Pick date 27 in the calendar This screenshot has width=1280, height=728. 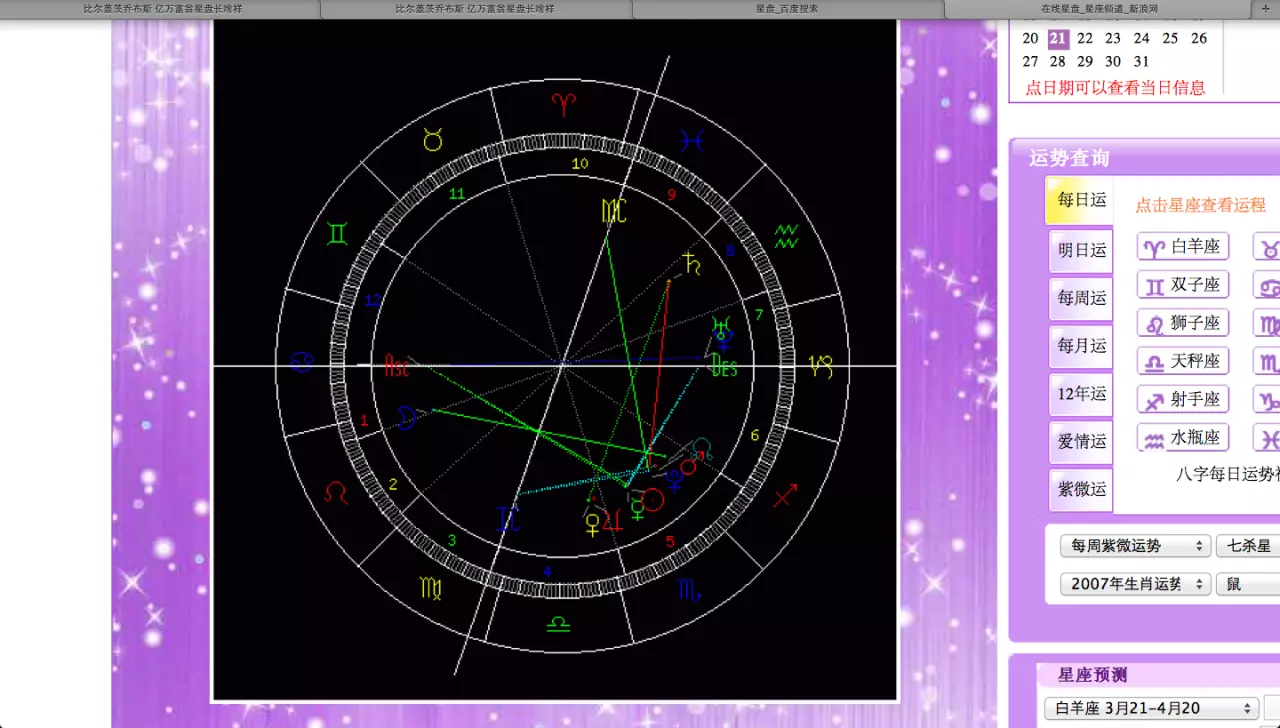point(1030,61)
